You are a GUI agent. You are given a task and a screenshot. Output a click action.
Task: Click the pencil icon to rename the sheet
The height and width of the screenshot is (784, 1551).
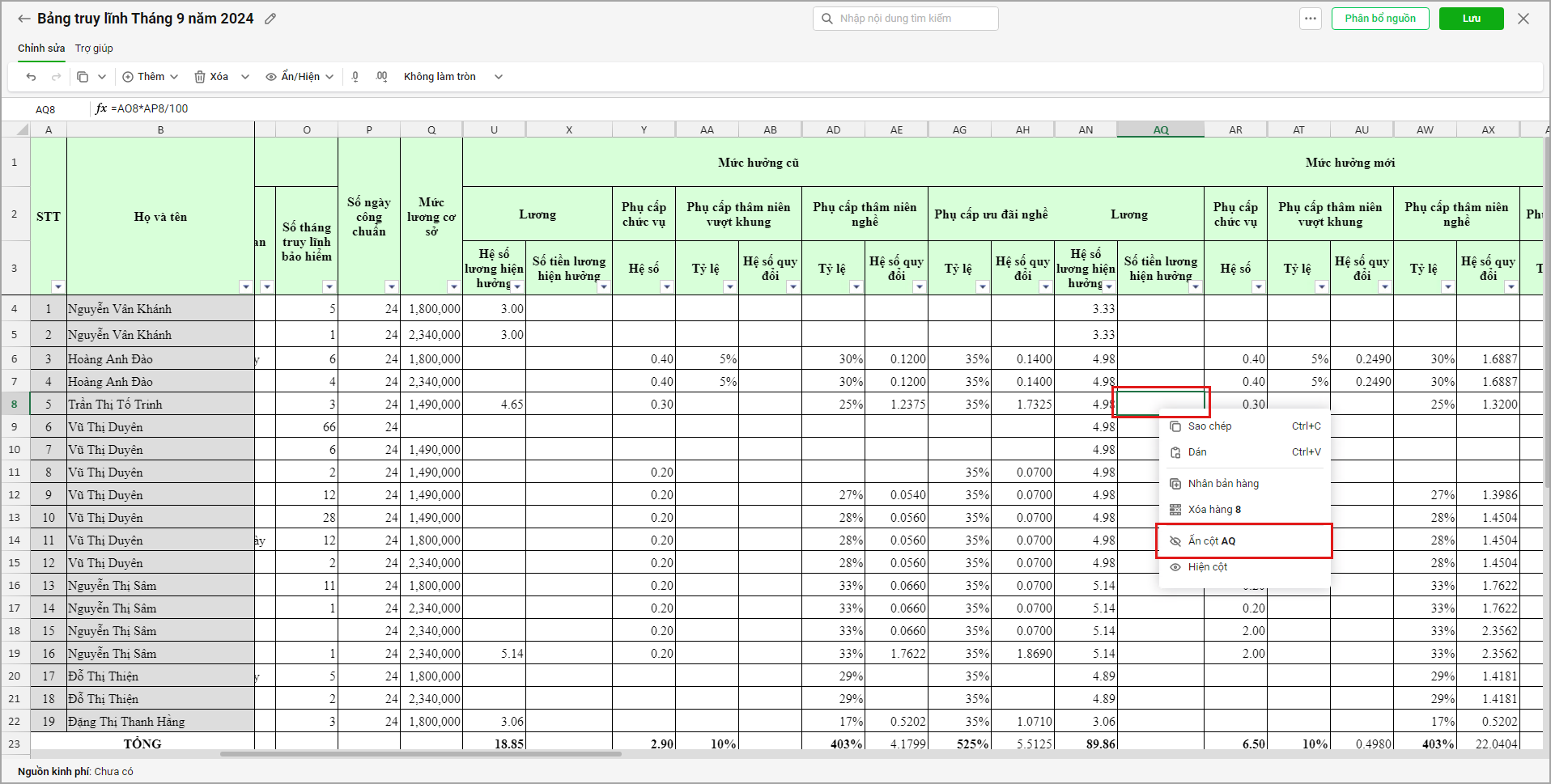click(270, 19)
